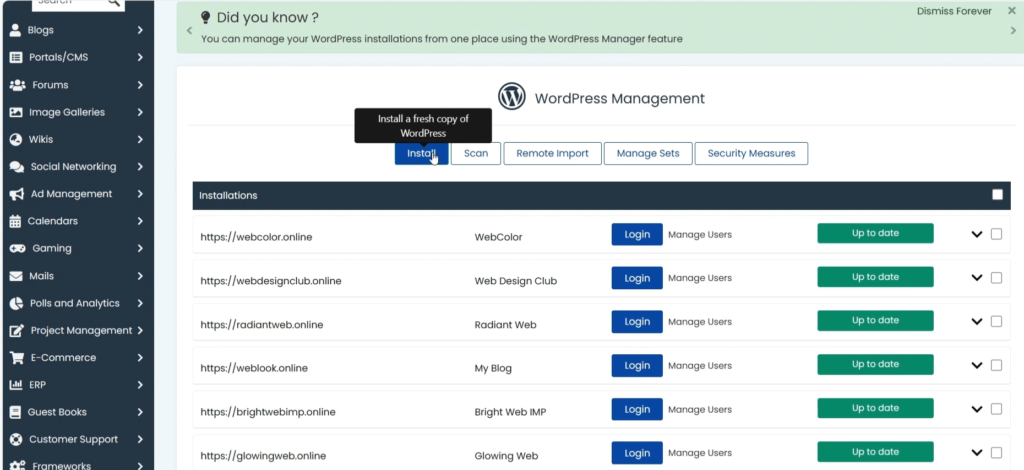Click the Forums people icon
Viewport: 1024px width, 470px height.
17,85
